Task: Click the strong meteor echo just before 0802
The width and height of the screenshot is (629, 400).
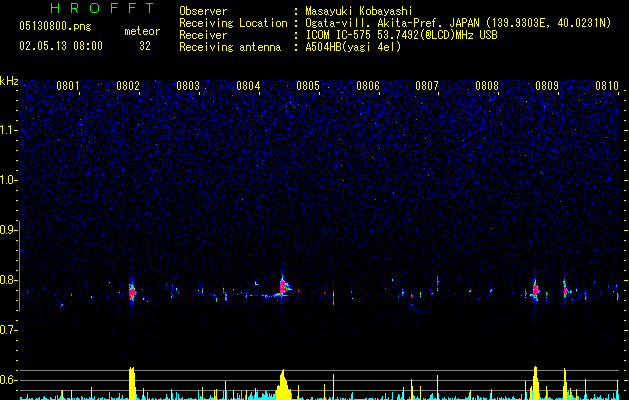Action: [132, 292]
